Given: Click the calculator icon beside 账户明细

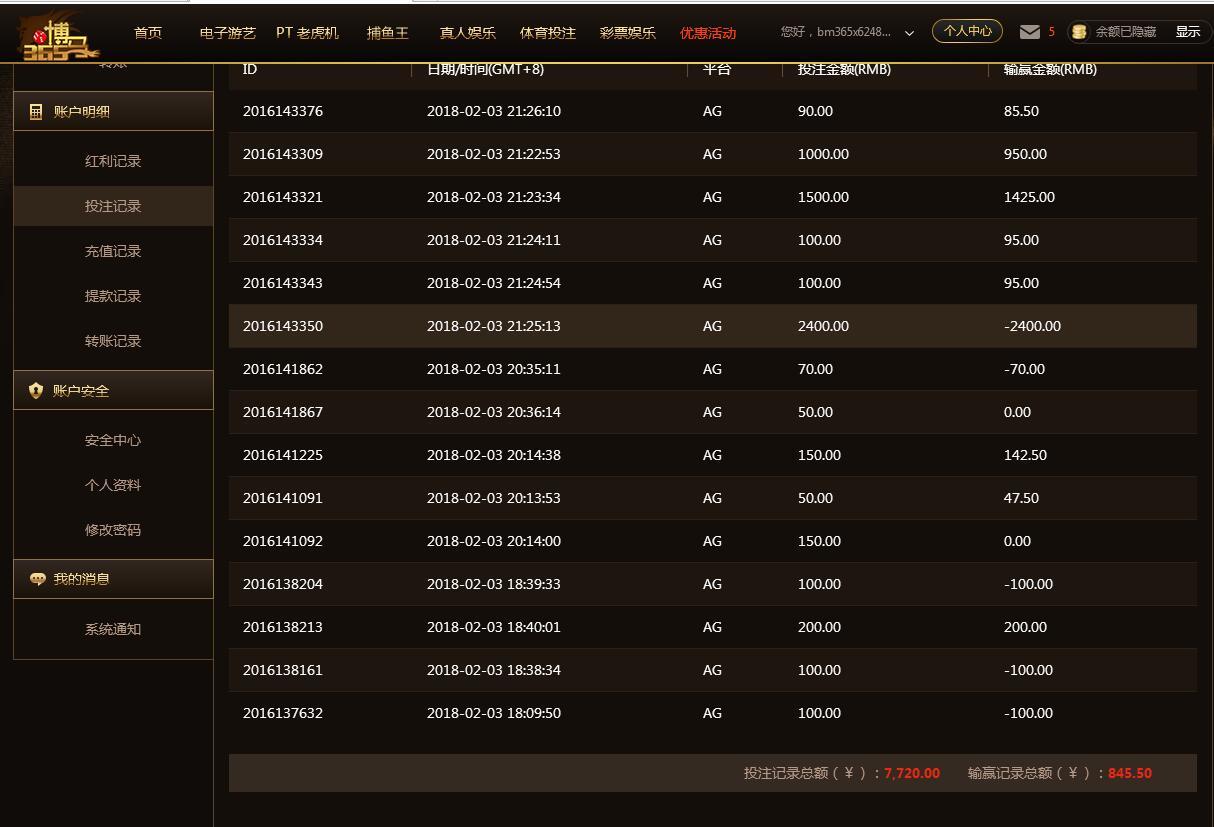Looking at the screenshot, I should coord(36,112).
